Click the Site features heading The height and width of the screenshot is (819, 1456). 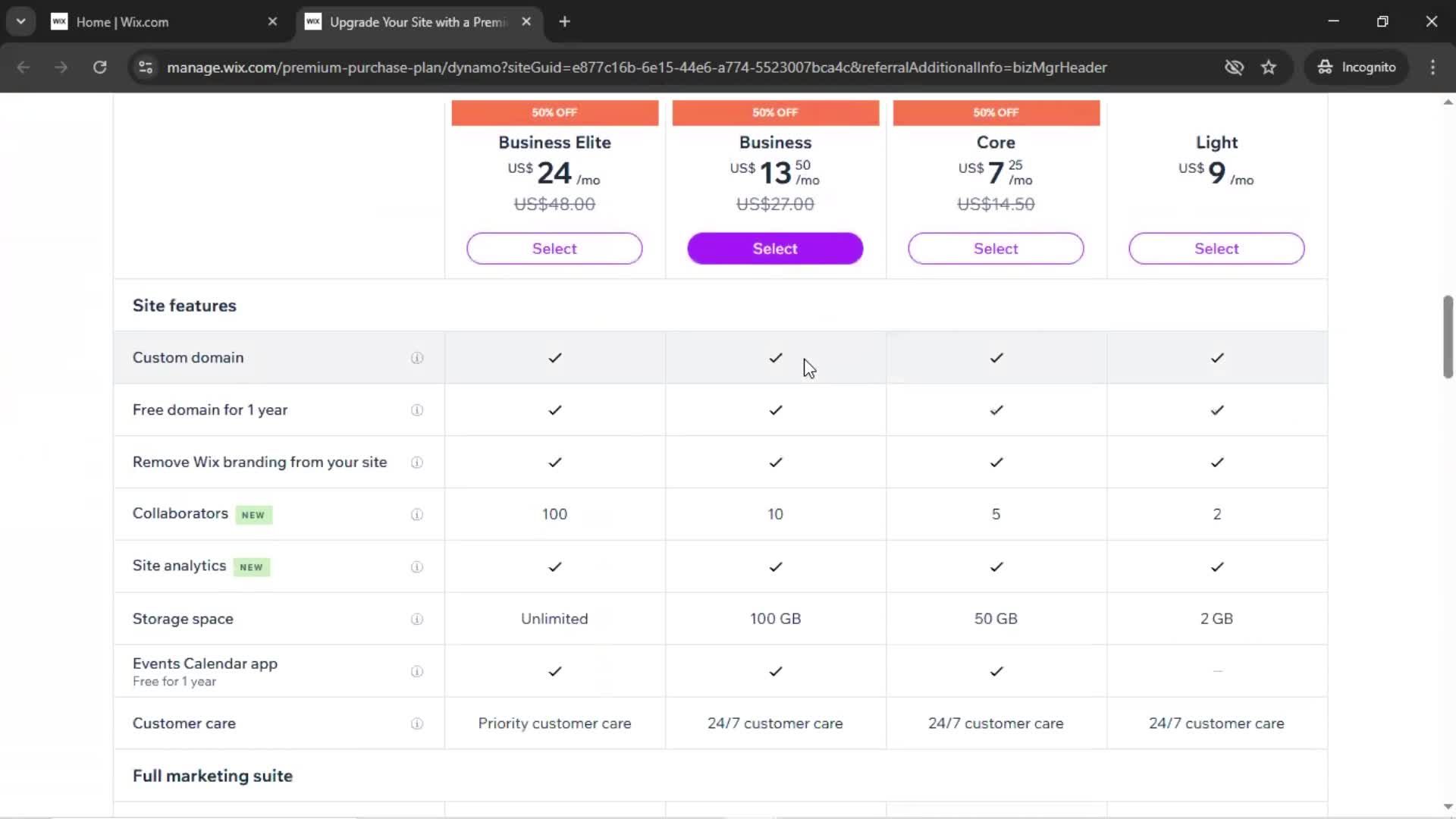pyautogui.click(x=184, y=306)
